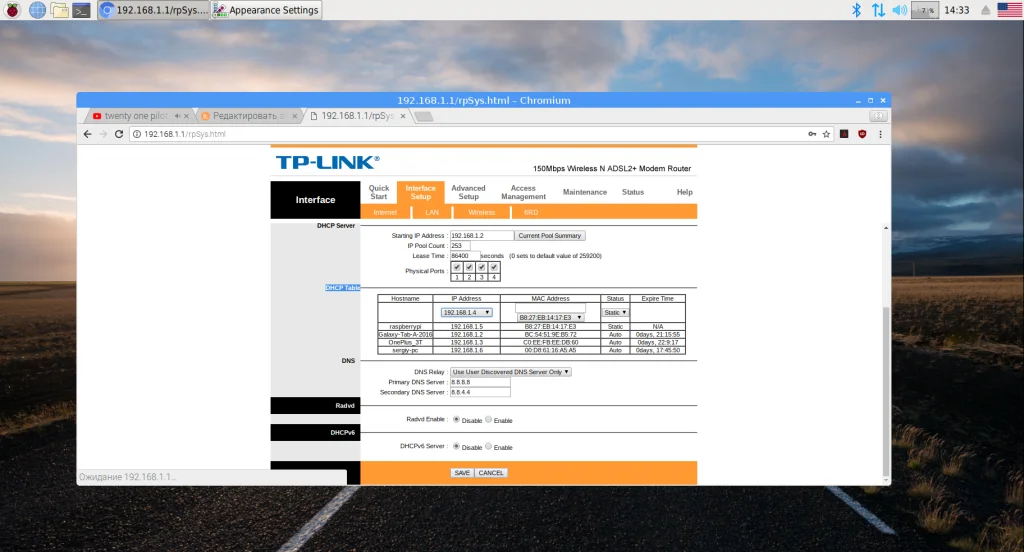Click the saved password key icon
Viewport: 1024px width, 552px height.
tap(812, 134)
